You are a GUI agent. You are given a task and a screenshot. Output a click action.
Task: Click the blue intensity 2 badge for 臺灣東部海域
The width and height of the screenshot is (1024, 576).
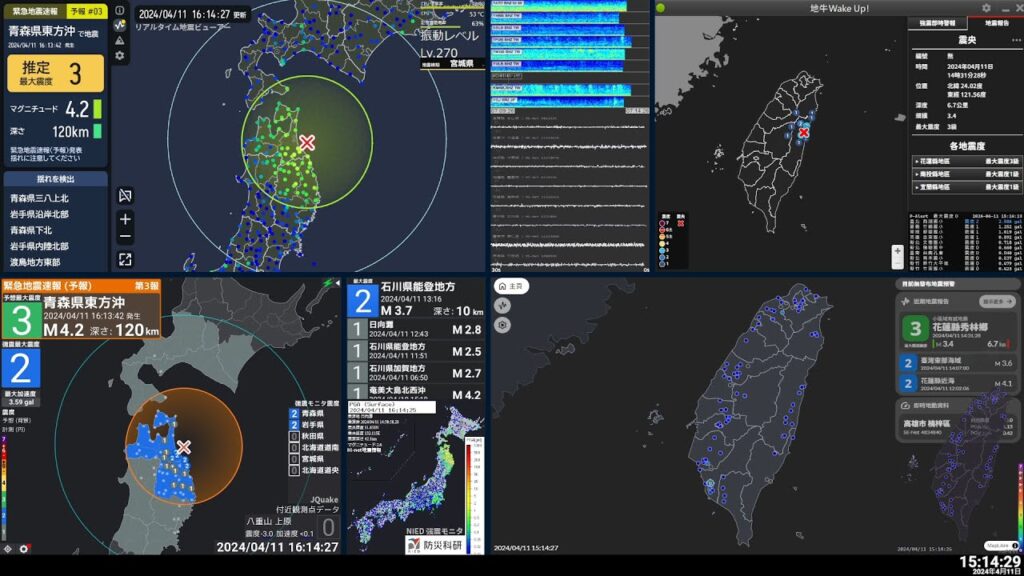tap(907, 363)
